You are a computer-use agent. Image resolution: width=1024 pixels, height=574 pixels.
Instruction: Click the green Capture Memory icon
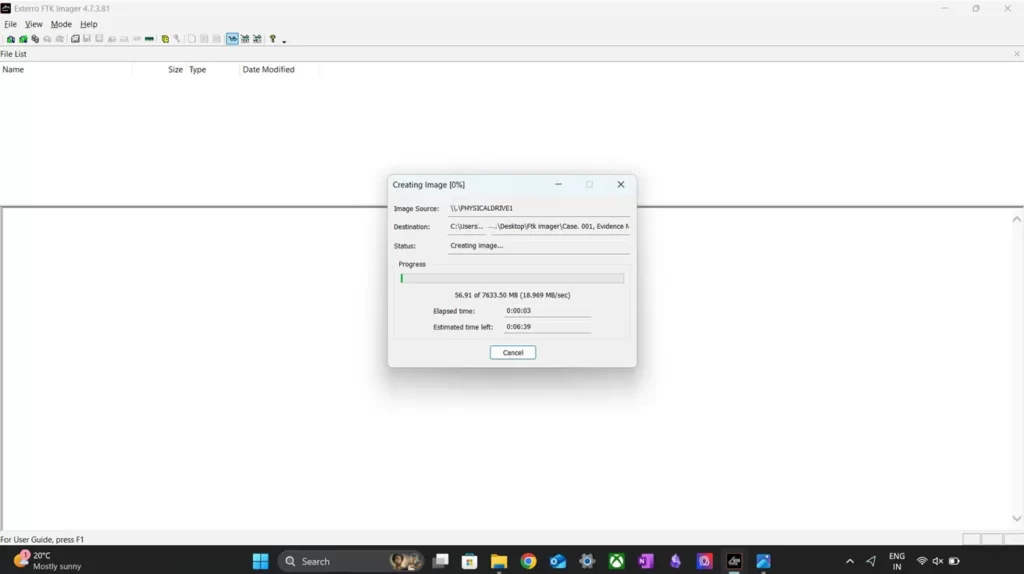149,39
